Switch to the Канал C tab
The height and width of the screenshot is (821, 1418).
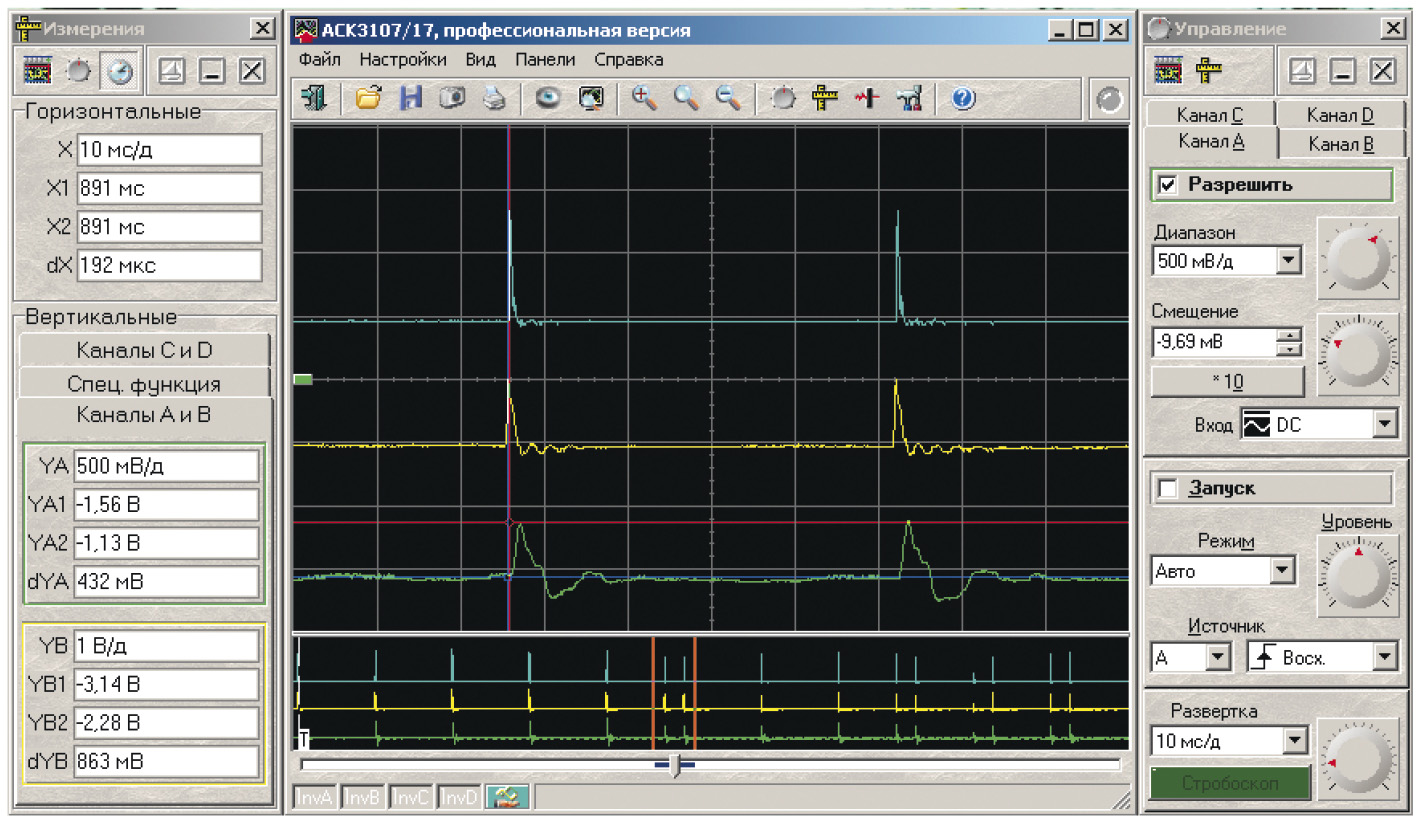click(1210, 115)
